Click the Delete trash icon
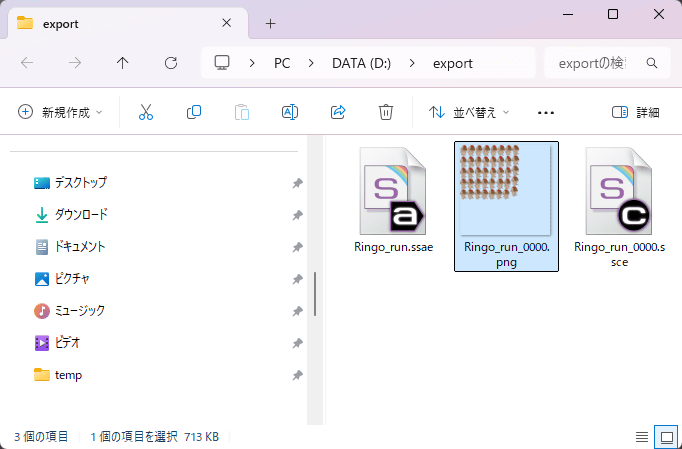682x449 pixels. 386,112
